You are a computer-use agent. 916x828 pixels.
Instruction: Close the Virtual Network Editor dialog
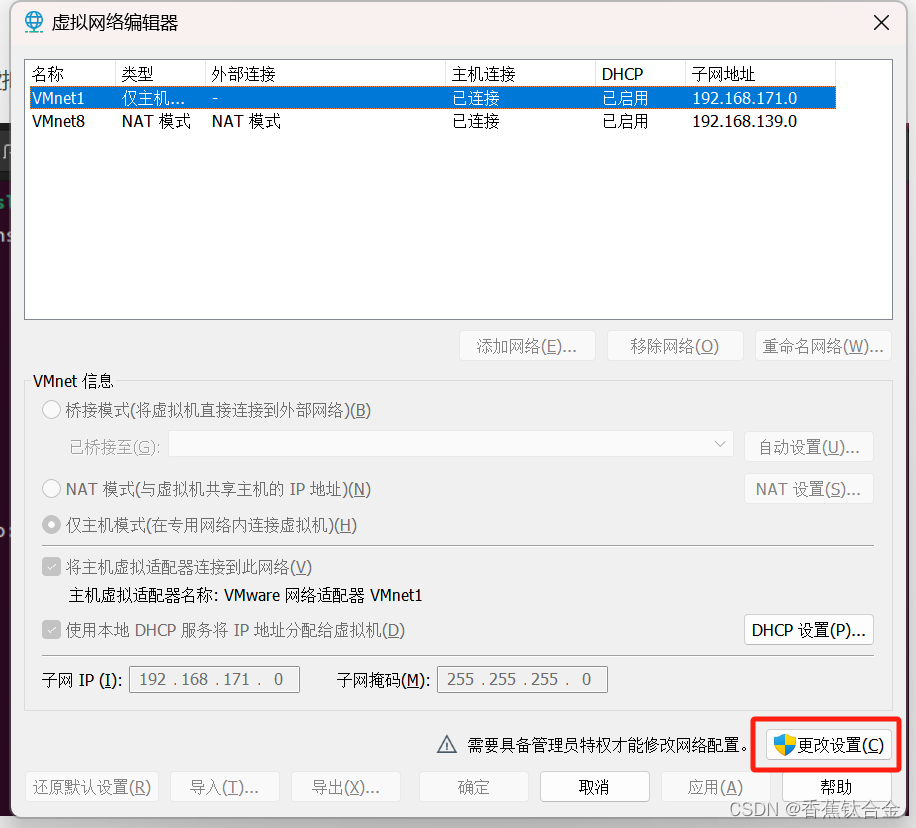[882, 23]
